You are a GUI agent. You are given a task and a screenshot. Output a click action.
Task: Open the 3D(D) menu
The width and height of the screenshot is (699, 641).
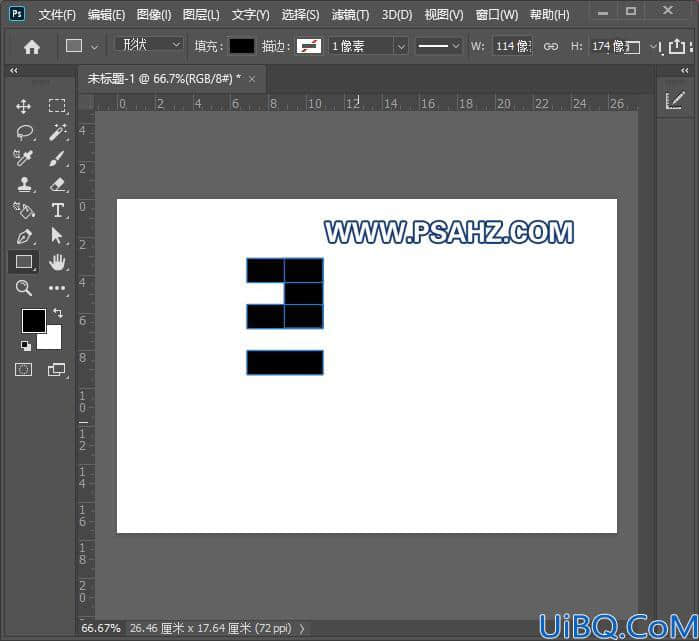[397, 15]
